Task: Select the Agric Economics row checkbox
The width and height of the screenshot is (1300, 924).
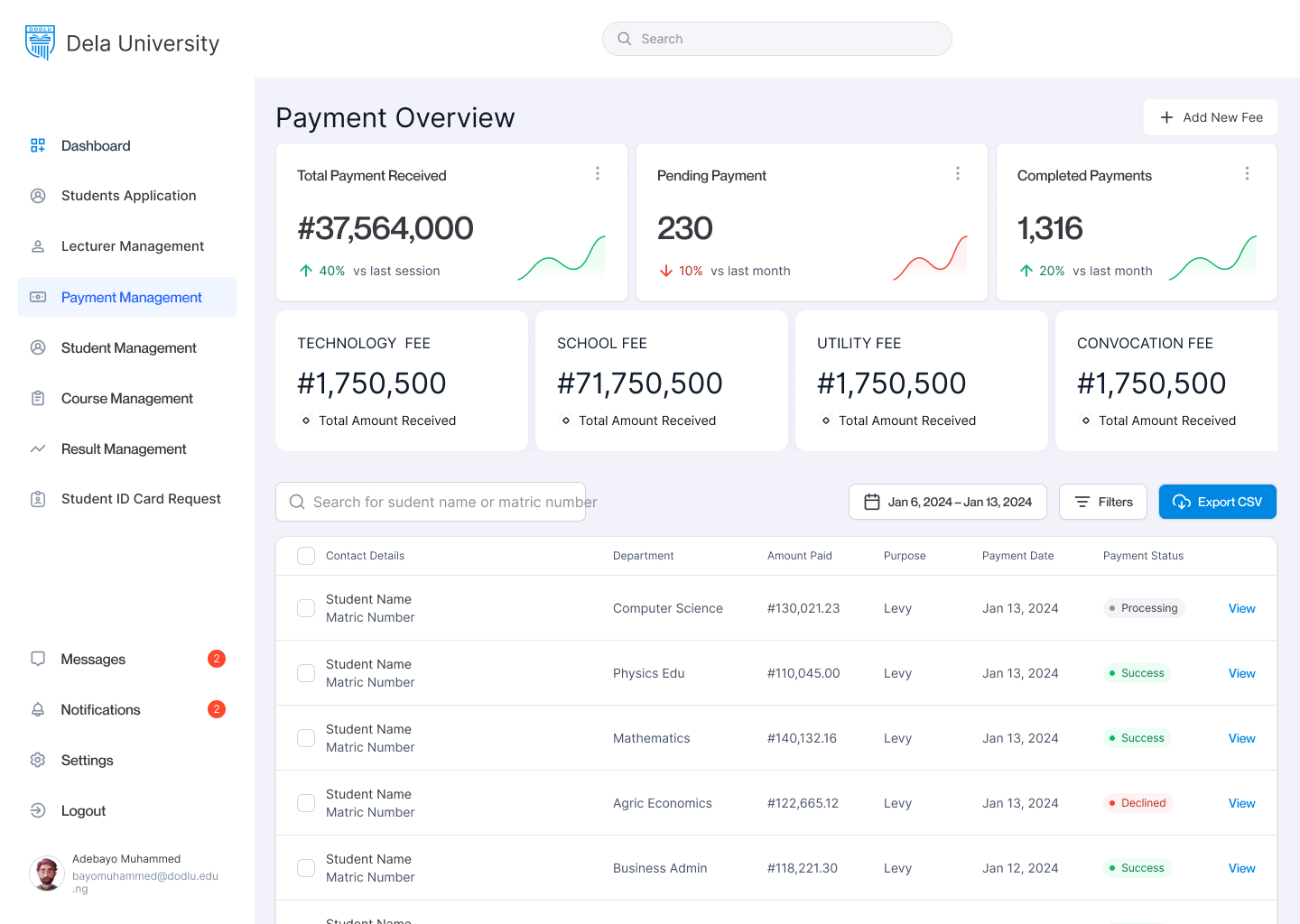Action: [x=306, y=803]
